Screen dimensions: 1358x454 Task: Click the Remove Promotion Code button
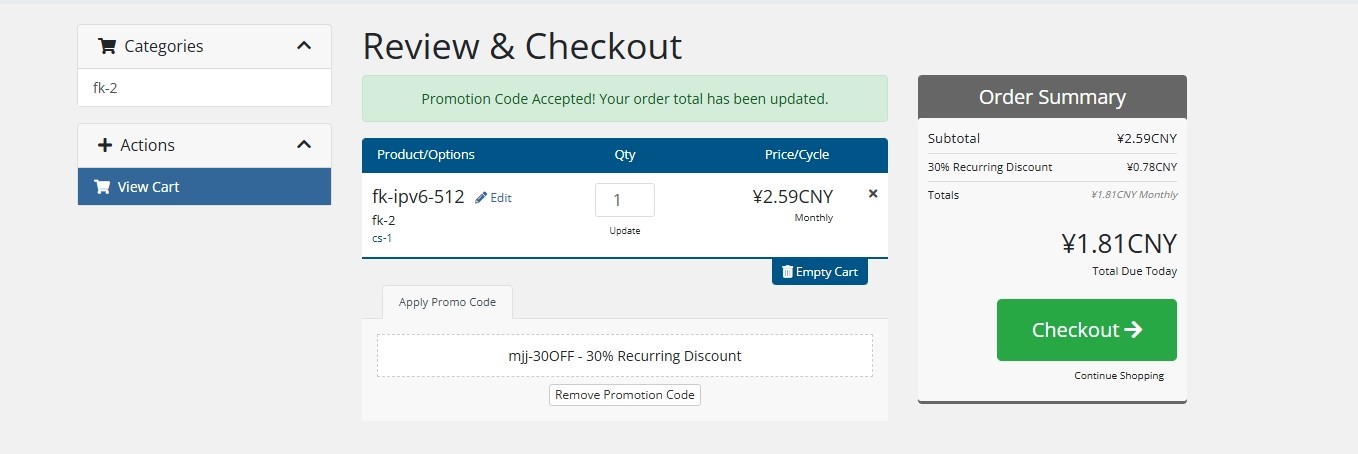625,395
